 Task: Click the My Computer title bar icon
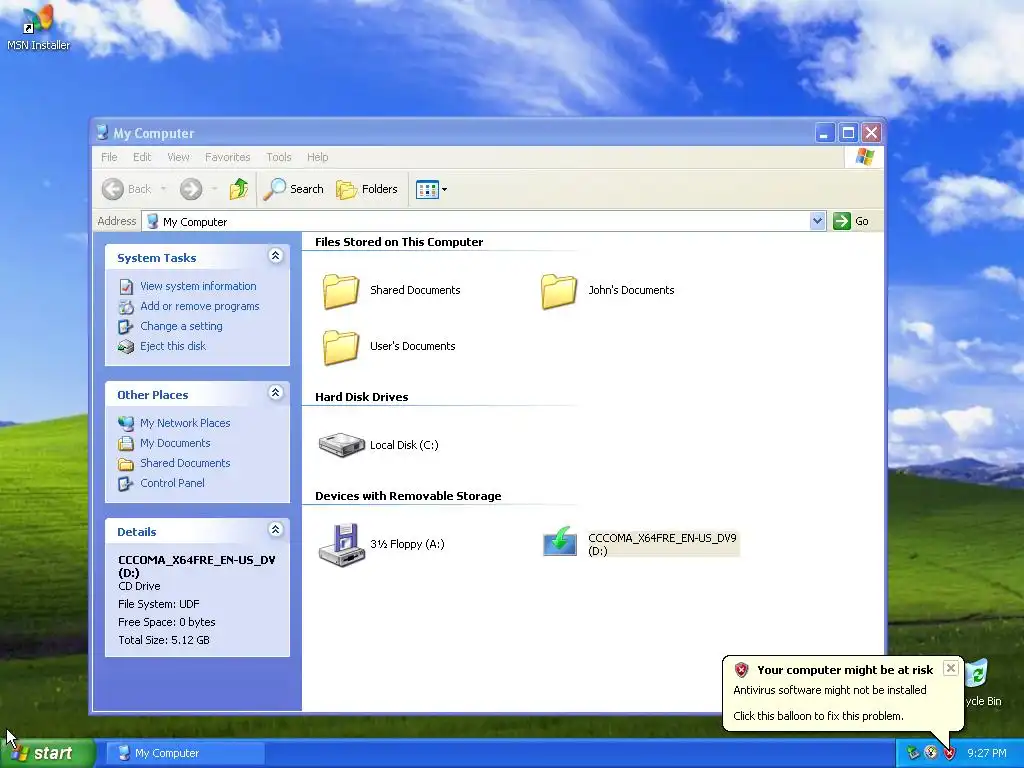(102, 133)
